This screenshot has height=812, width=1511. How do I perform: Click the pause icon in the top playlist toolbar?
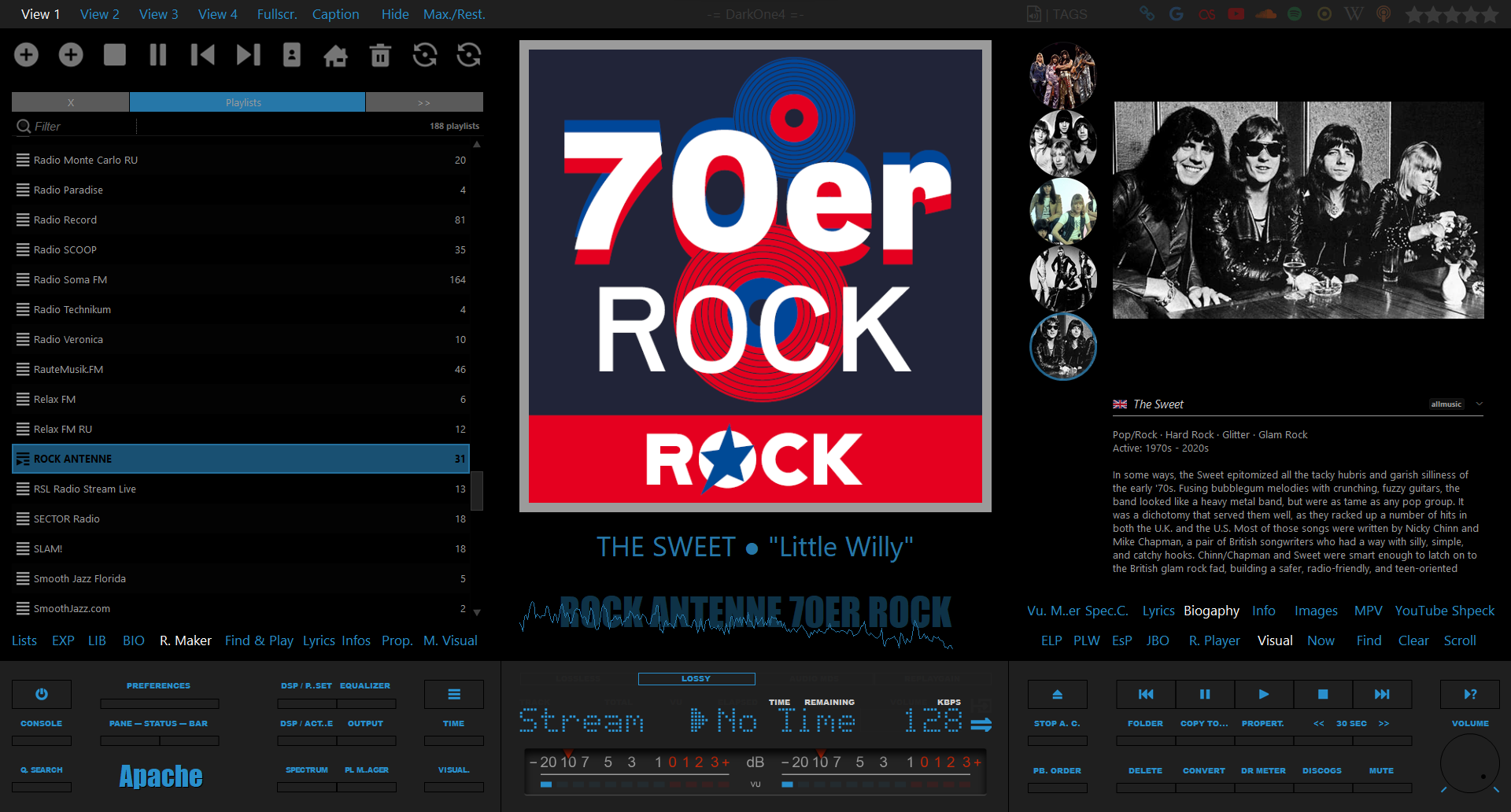158,54
